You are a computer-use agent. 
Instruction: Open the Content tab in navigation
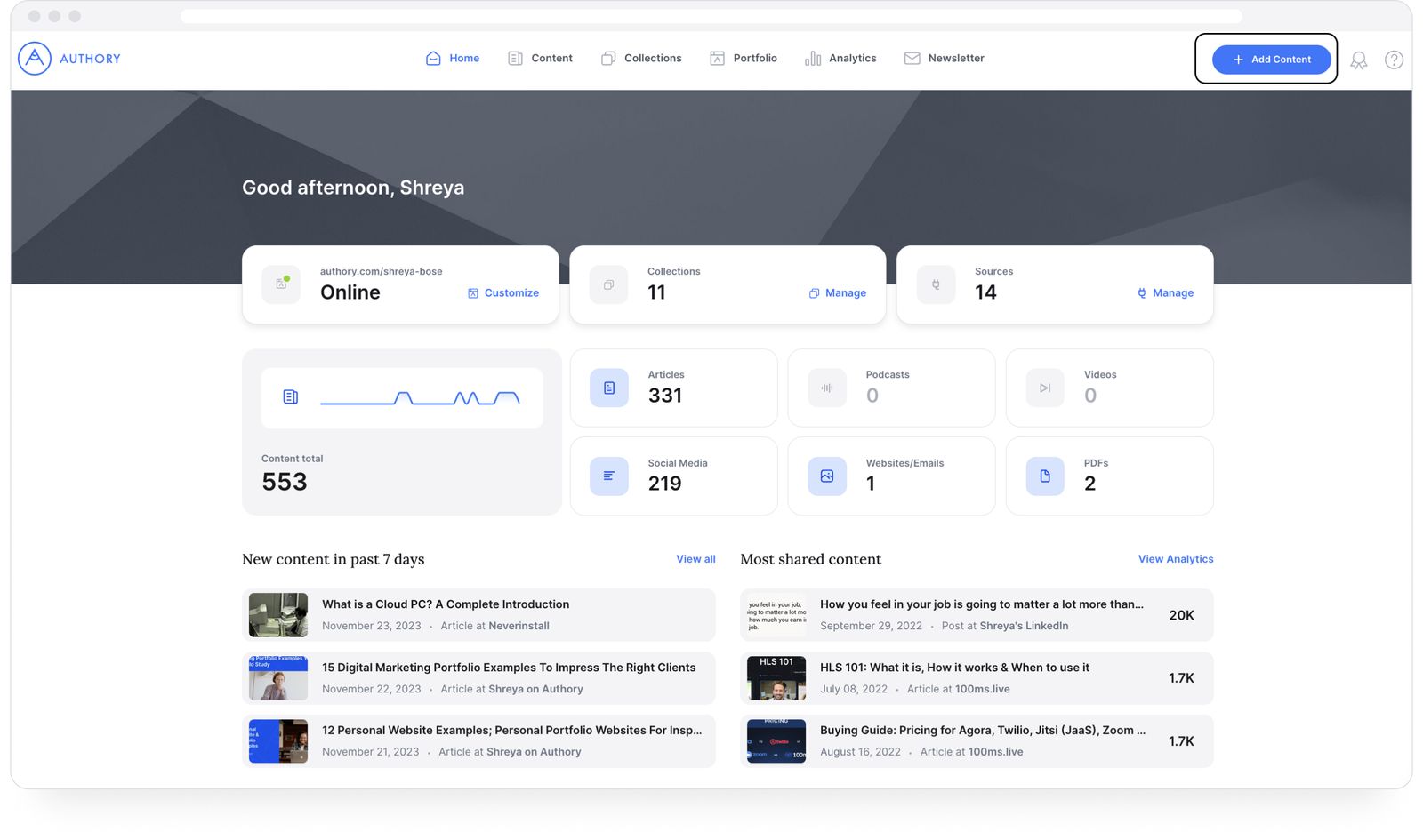[x=541, y=59]
